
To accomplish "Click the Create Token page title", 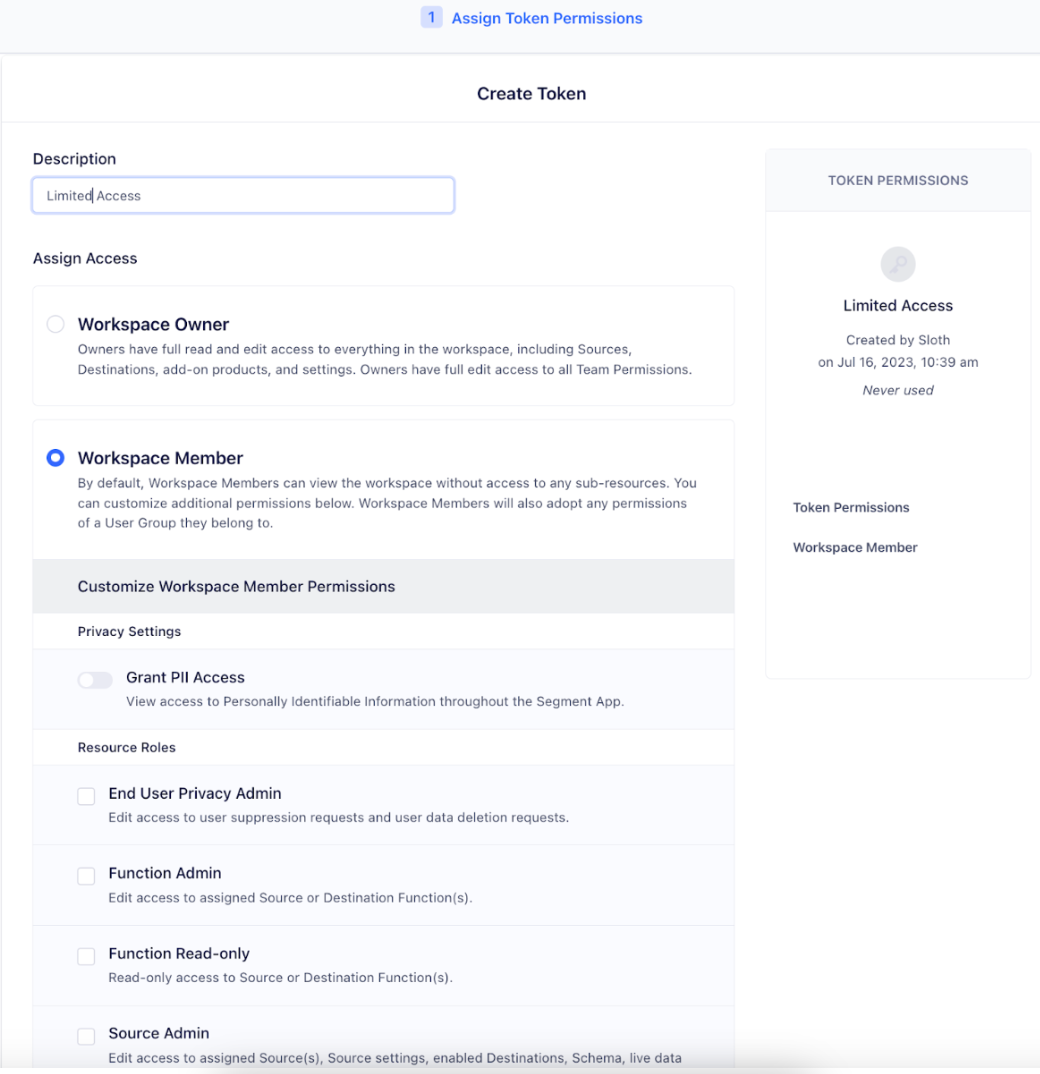I will coord(531,93).
